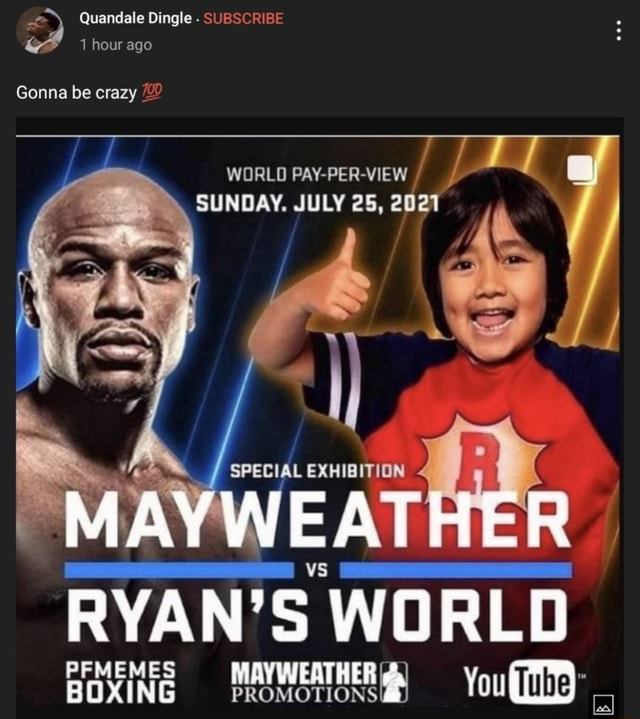The height and width of the screenshot is (719, 640).
Task: Open the post's three-dot options menu
Action: coord(618,31)
